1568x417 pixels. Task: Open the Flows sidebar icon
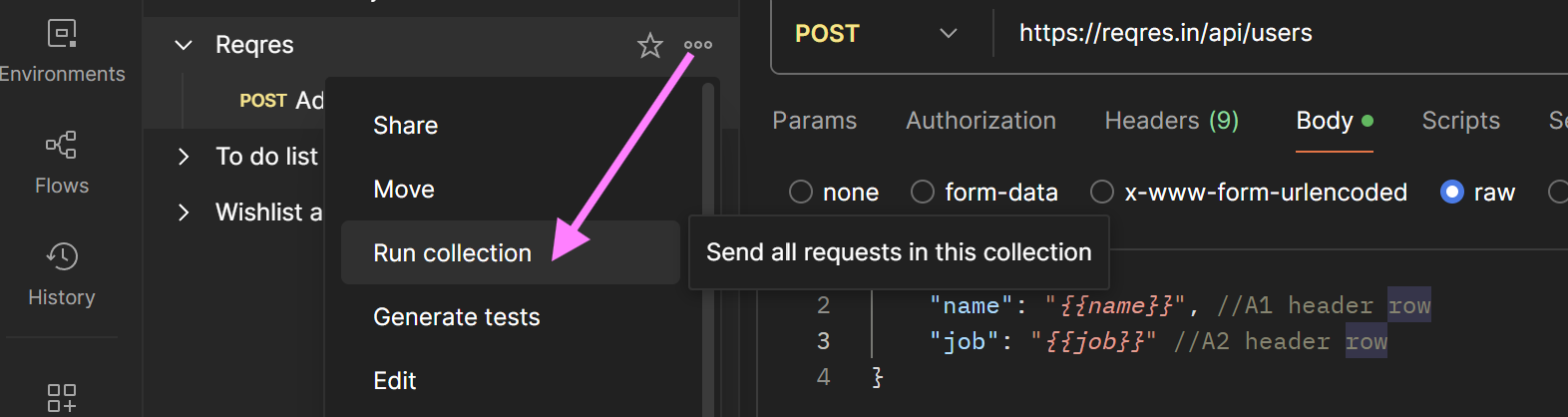pyautogui.click(x=62, y=146)
